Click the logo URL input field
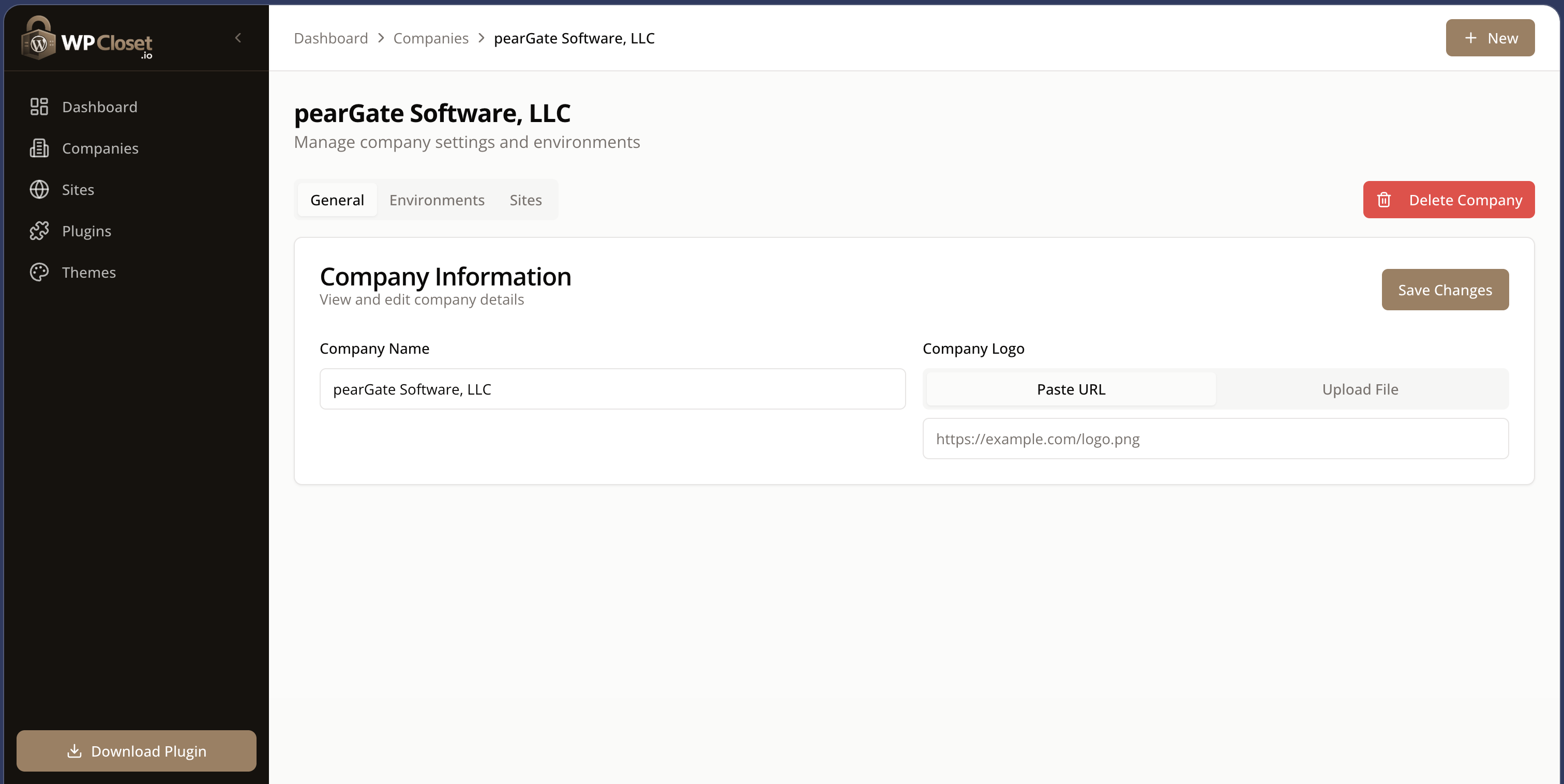 pos(1215,439)
